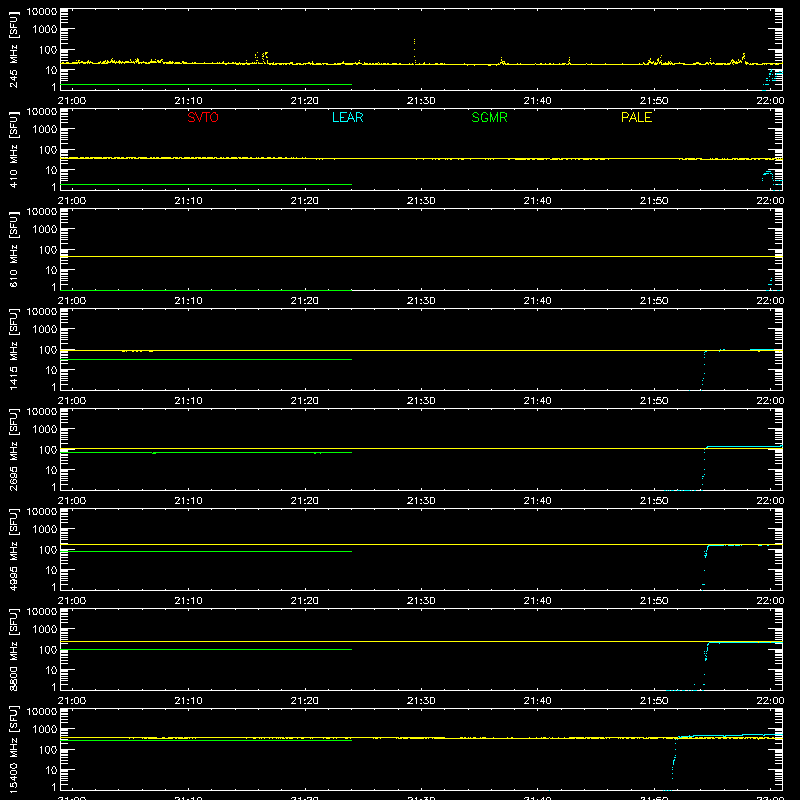Select the 8800 MHz [SFU] axis title
The image size is (800, 800).
(13, 650)
